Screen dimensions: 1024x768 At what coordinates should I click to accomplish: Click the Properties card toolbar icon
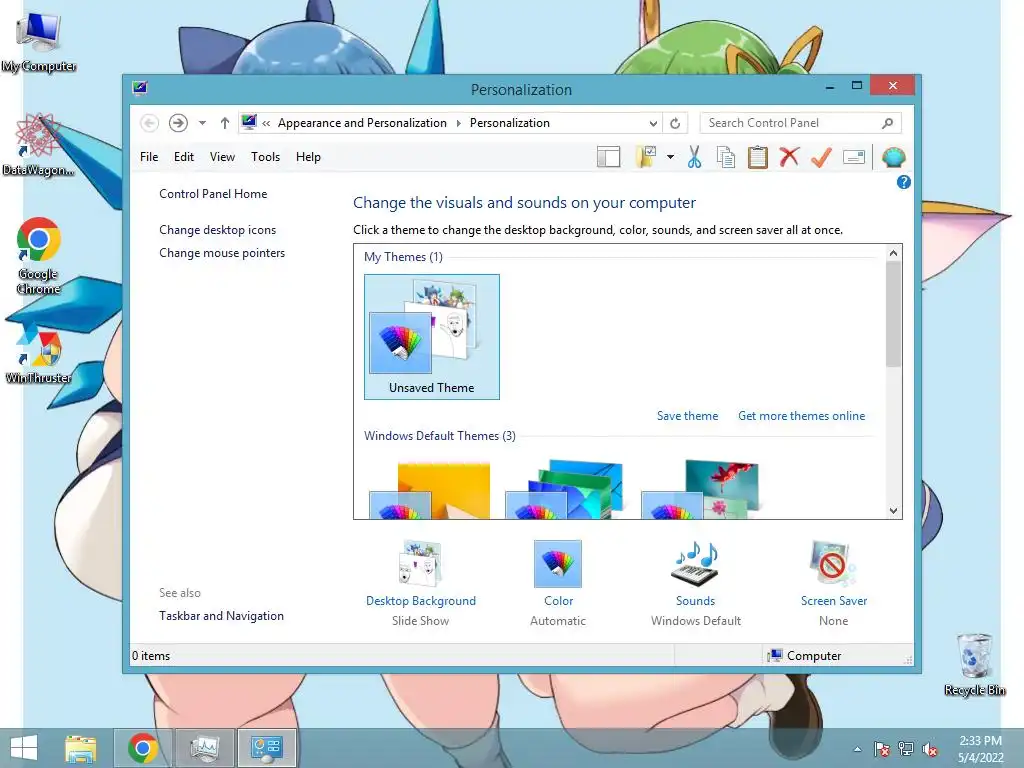coord(854,157)
